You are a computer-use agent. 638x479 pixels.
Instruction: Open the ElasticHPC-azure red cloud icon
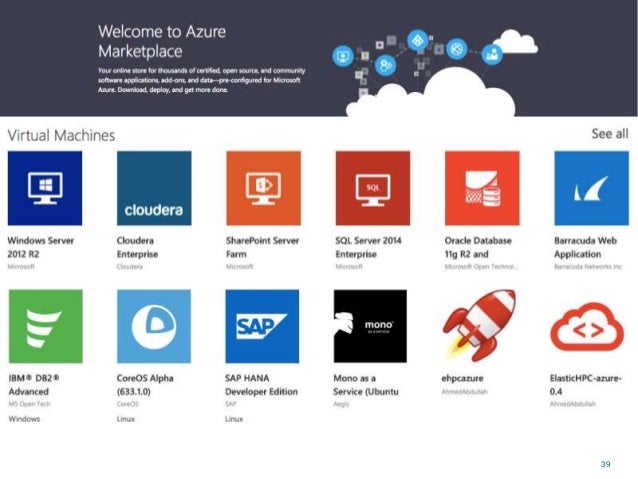pos(587,327)
